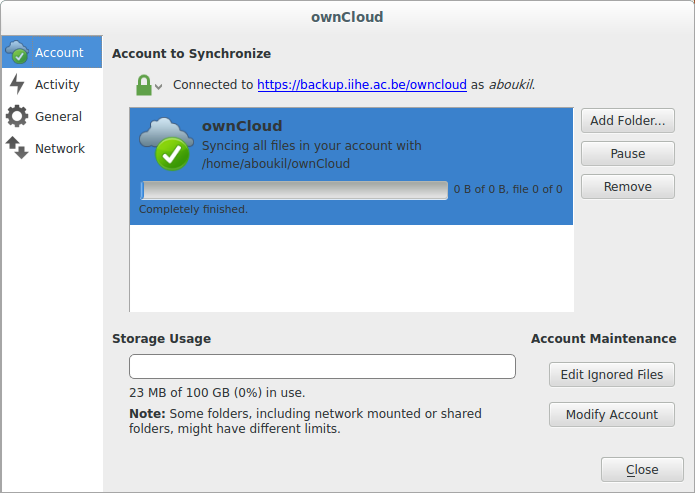Click the sync progress bar
Viewport: 695px width, 493px height.
(294, 190)
